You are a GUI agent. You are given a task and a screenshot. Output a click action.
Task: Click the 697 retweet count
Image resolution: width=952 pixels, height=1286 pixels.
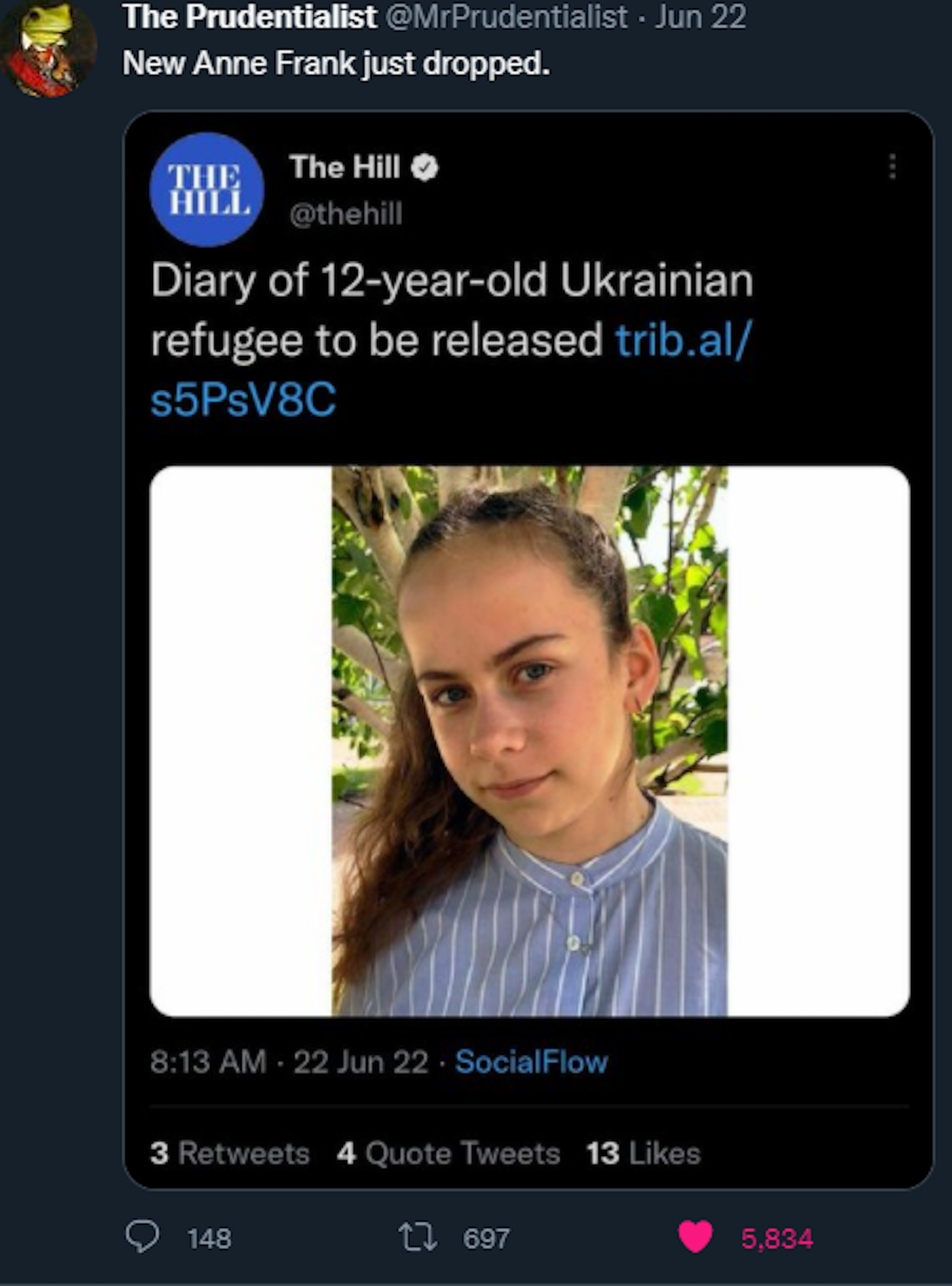coord(486,1238)
